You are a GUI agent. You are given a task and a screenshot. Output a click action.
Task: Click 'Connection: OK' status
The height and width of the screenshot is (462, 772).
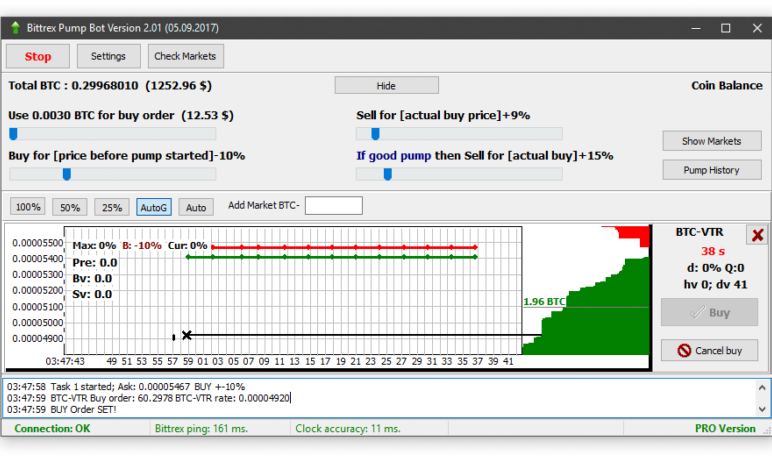pyautogui.click(x=52, y=429)
